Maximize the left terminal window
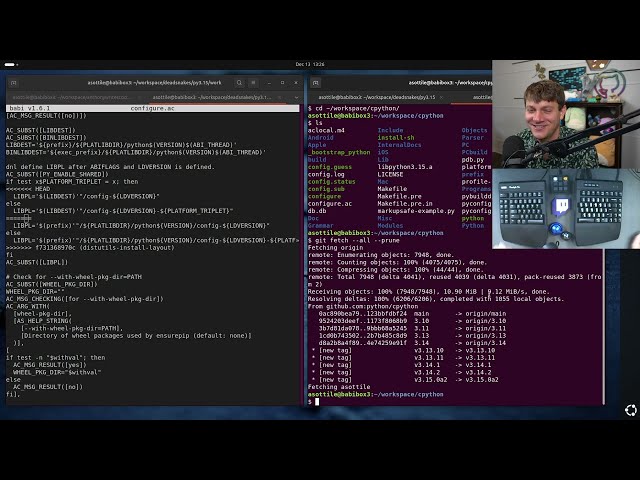Viewport: 640px width, 480px height. pyautogui.click(x=282, y=82)
